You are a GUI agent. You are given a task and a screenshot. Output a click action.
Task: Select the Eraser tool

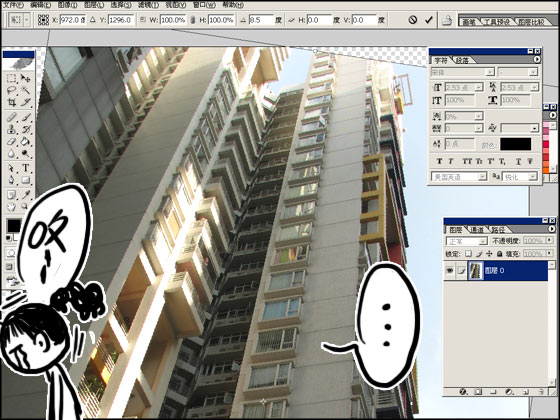pyautogui.click(x=12, y=142)
